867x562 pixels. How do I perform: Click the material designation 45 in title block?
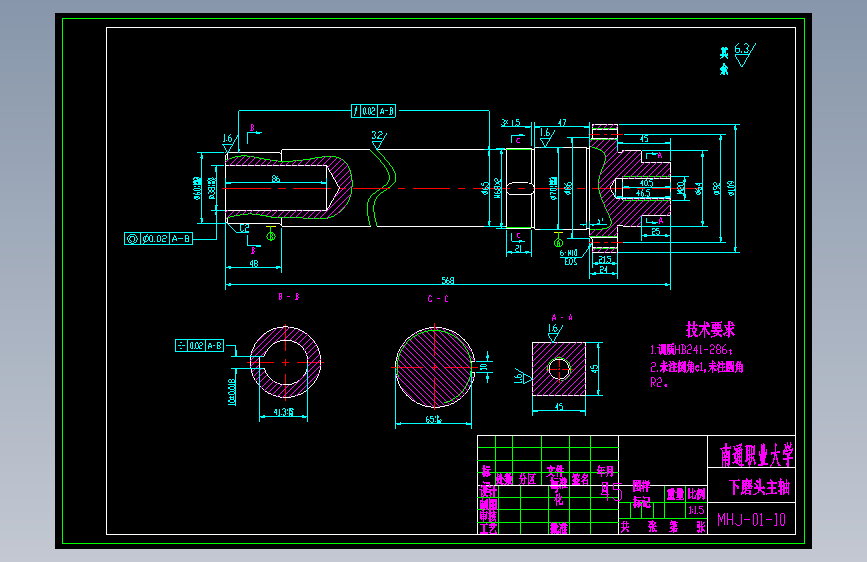612,491
